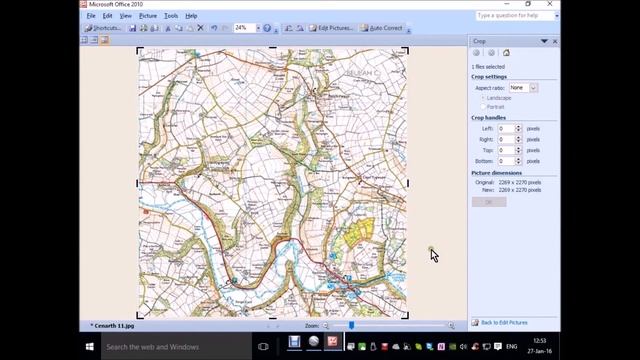Expand toolbar options chevron after Auto Correct
The height and width of the screenshot is (360, 640).
409,29
